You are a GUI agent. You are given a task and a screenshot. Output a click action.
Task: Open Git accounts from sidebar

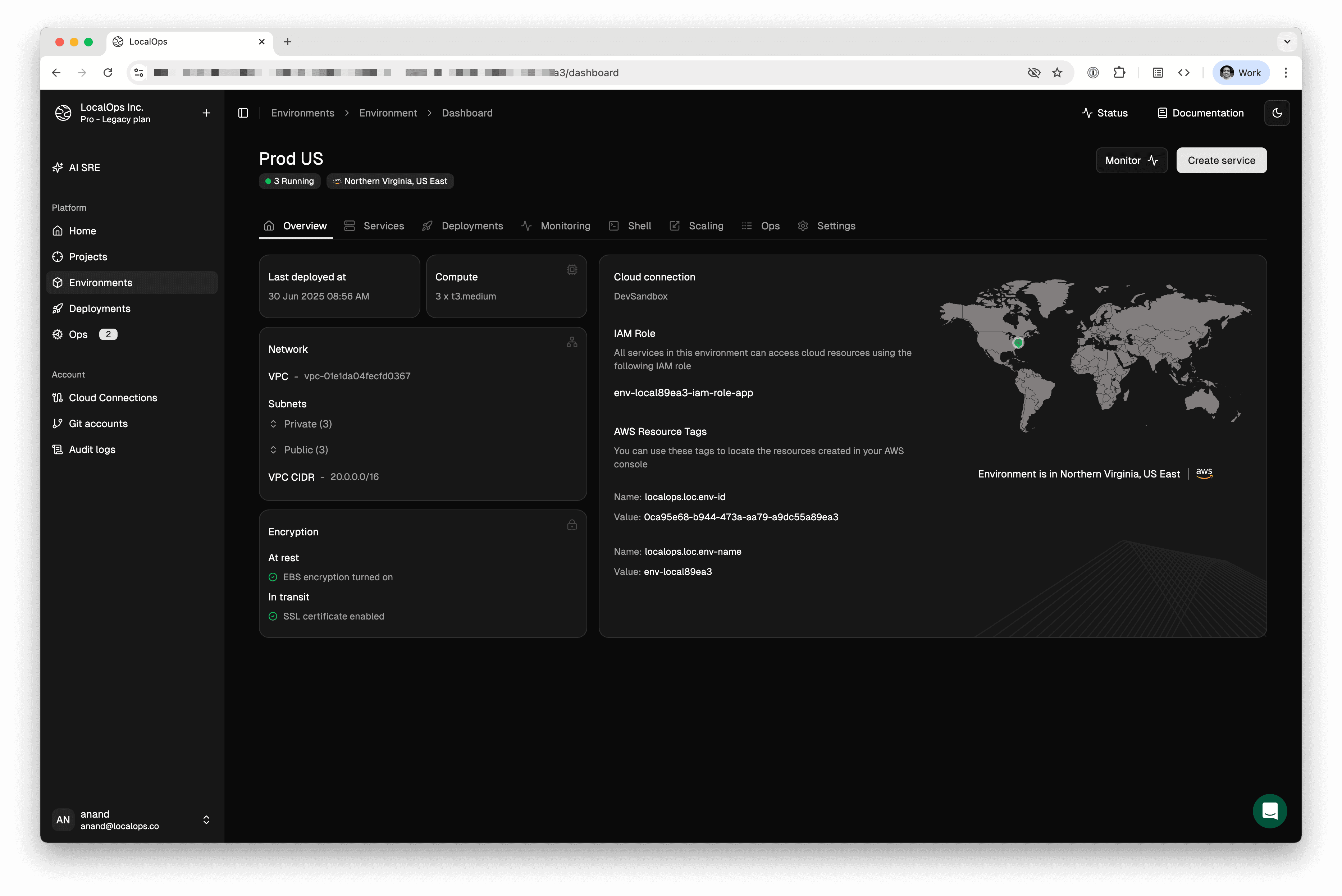(x=98, y=424)
